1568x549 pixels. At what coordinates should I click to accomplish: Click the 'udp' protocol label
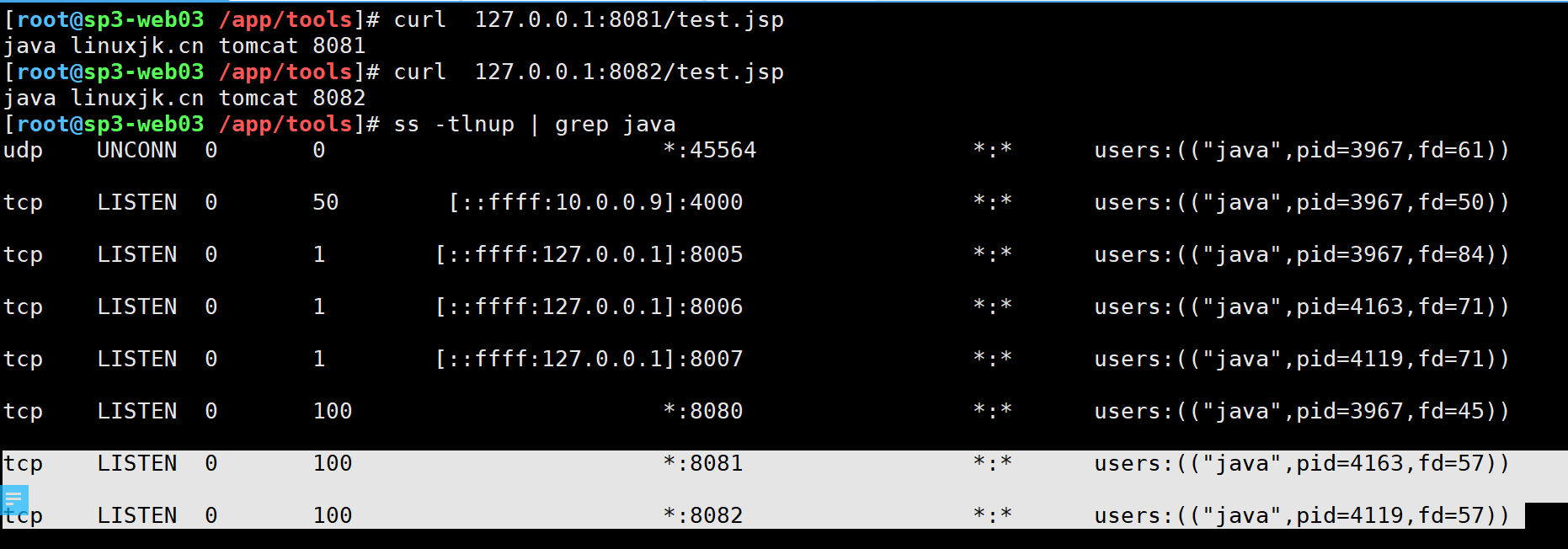(24, 152)
